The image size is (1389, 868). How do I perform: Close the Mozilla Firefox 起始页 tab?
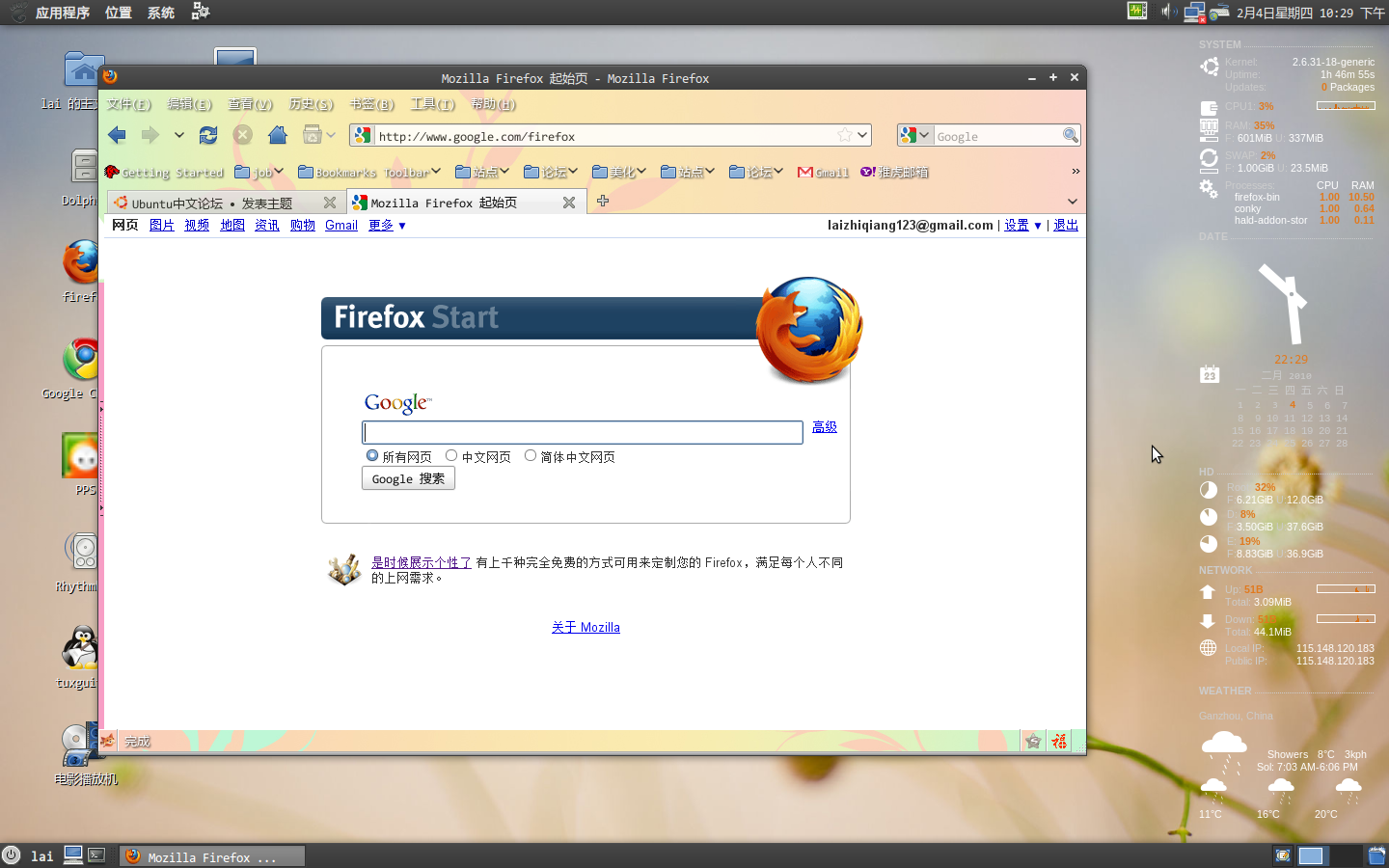click(569, 203)
